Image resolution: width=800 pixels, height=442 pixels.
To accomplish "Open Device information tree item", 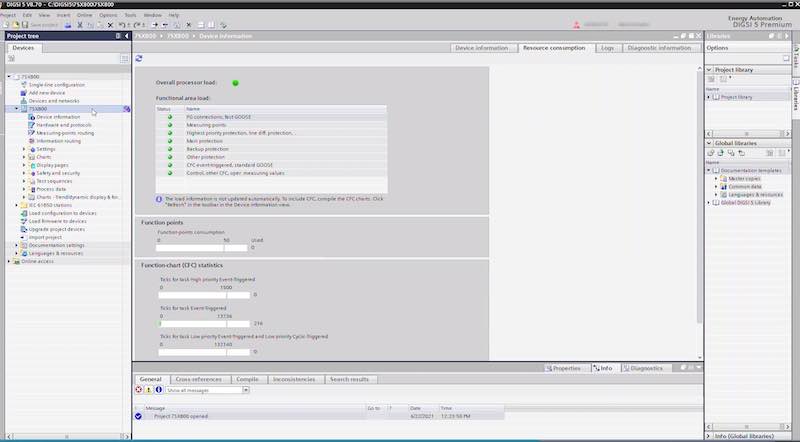I will 58,117.
